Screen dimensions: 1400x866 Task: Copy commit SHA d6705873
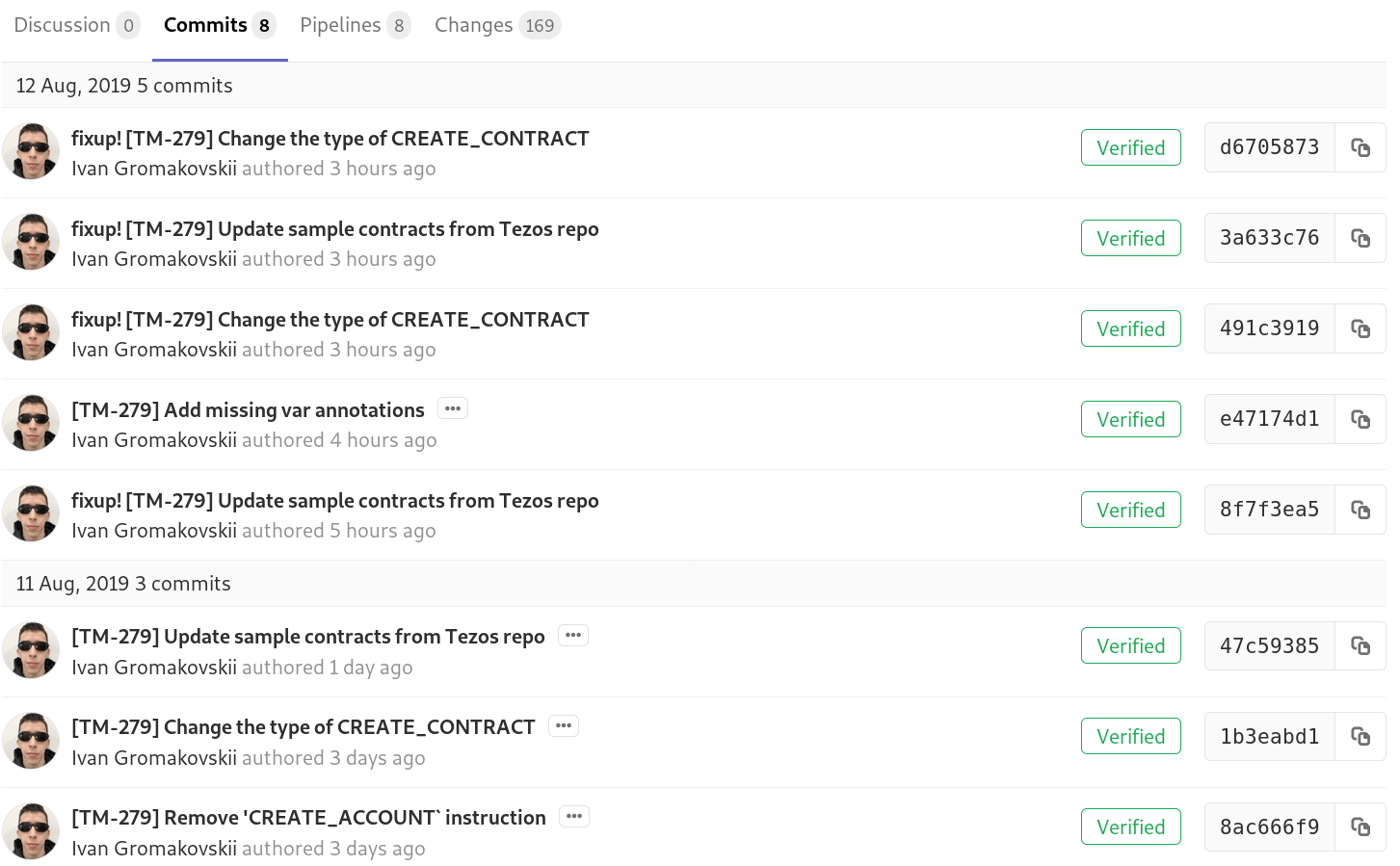1360,147
